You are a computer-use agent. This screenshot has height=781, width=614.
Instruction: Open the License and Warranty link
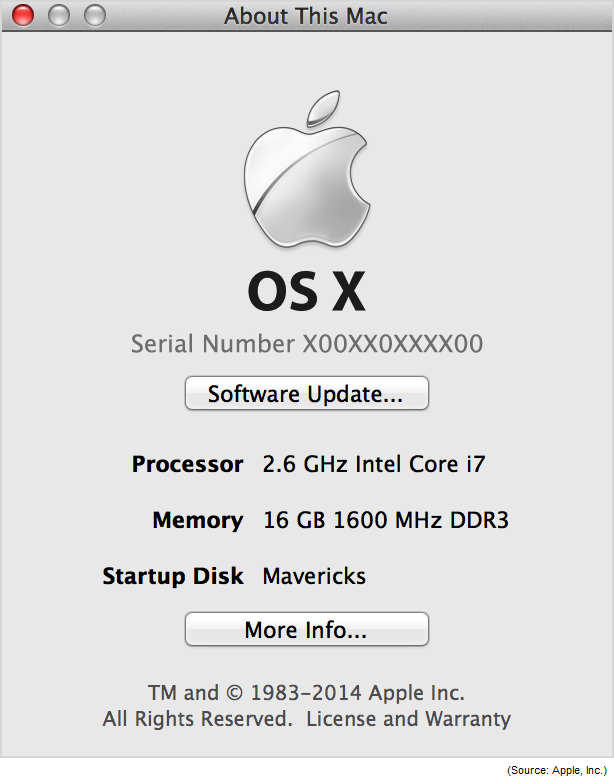[x=408, y=718]
